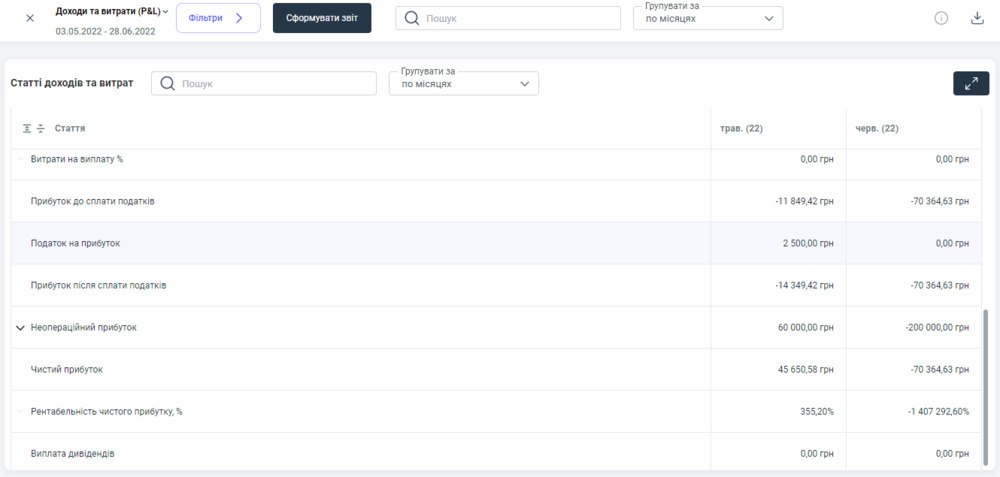Click the collapse all rows icon

pyautogui.click(x=41, y=129)
